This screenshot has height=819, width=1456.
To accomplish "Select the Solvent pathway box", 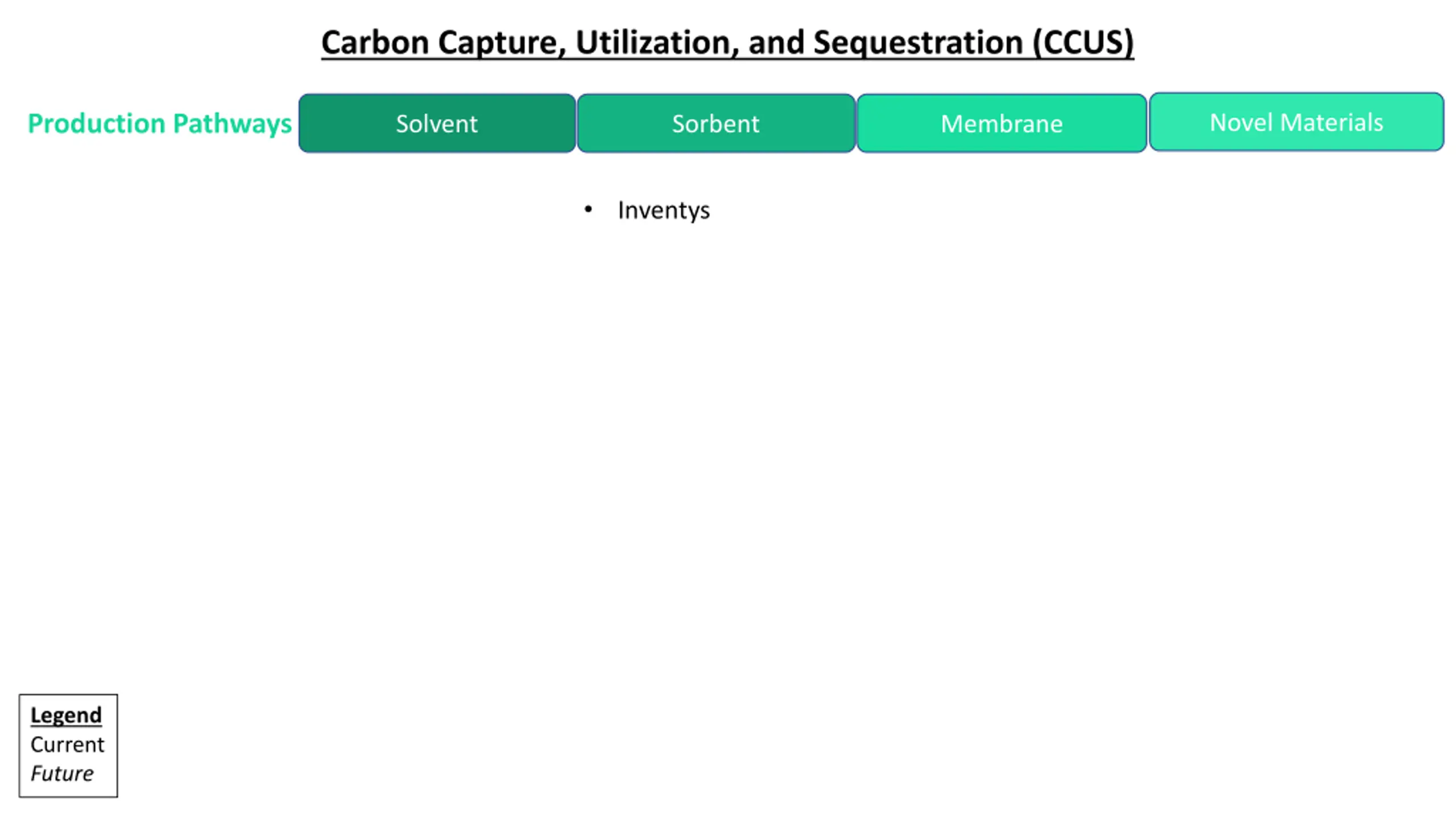I will tap(437, 123).
